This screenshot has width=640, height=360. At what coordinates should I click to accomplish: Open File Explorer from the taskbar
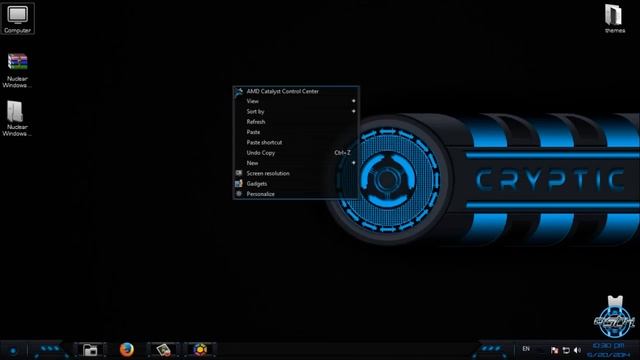click(x=90, y=350)
